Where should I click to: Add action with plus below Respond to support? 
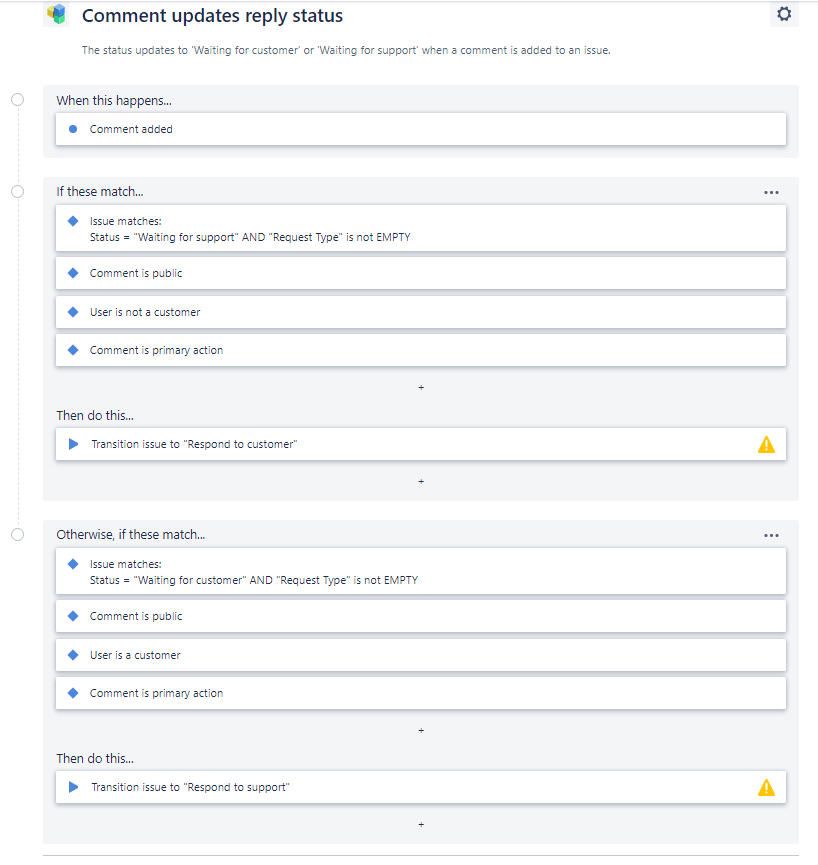(421, 825)
